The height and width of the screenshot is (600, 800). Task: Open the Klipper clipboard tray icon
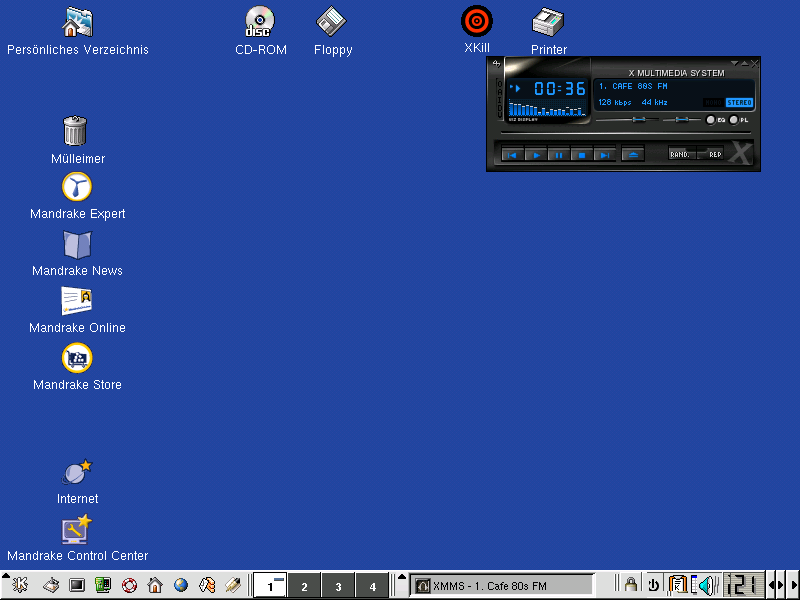(679, 585)
